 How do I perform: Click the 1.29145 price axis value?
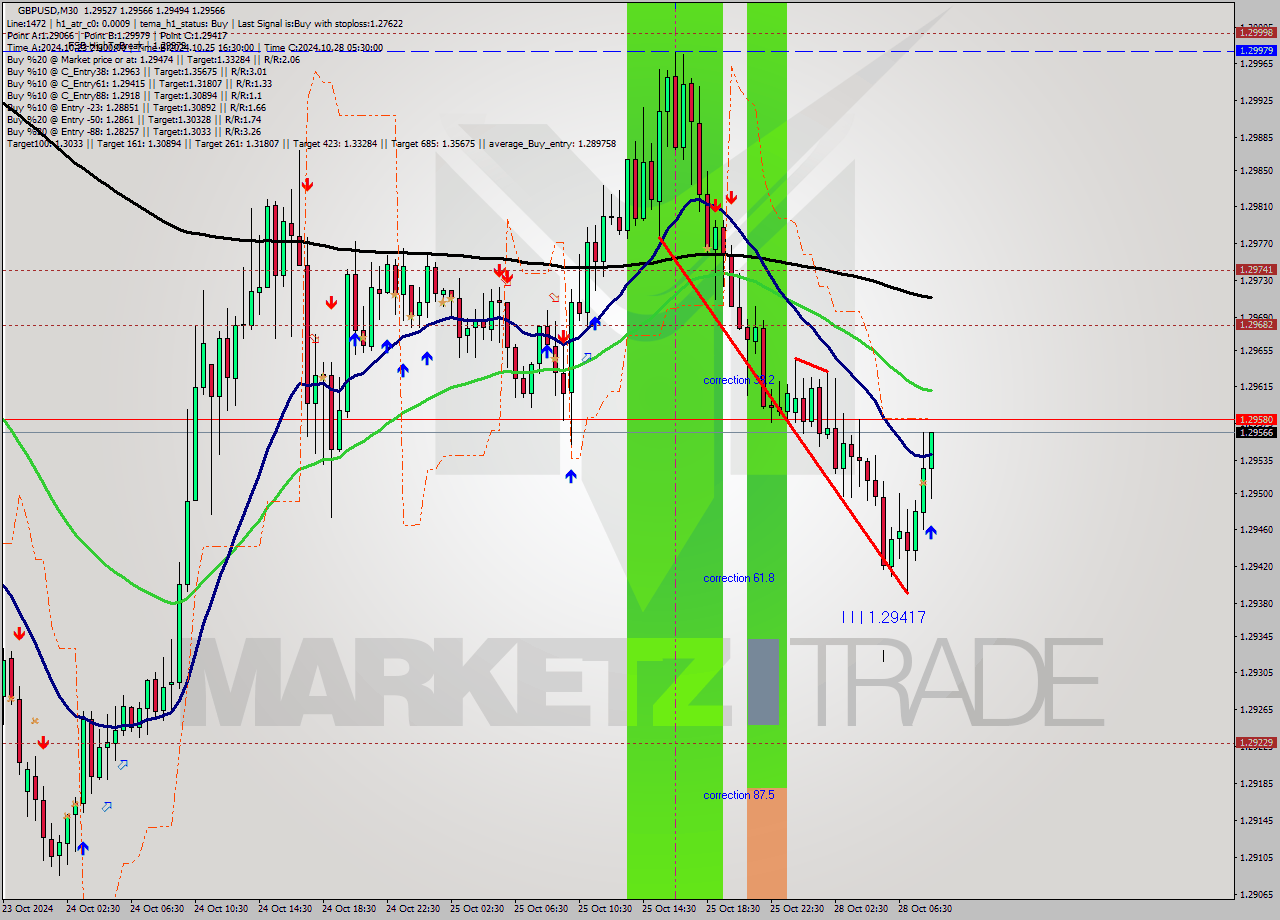1257,821
